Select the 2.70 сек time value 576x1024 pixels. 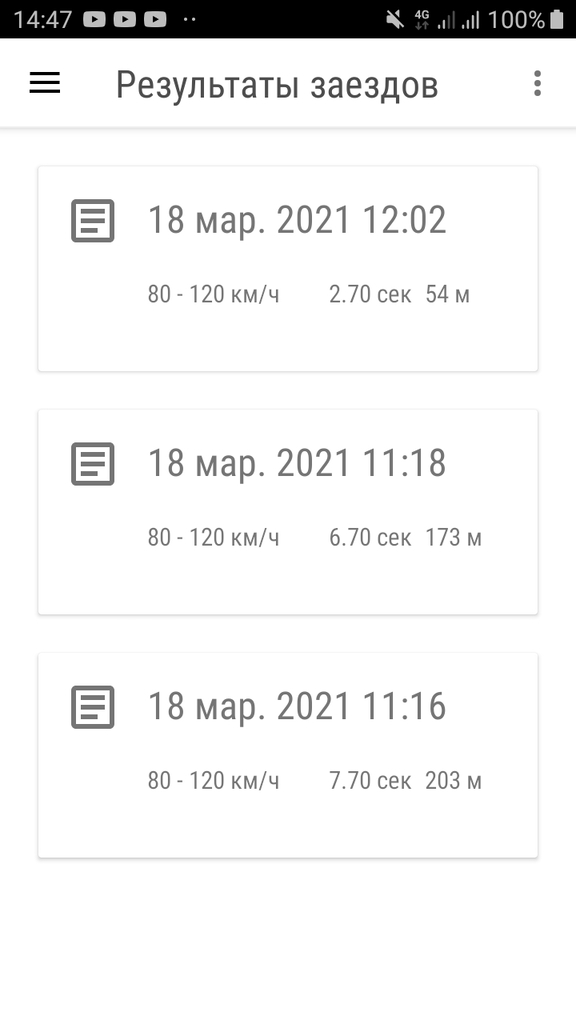(370, 295)
